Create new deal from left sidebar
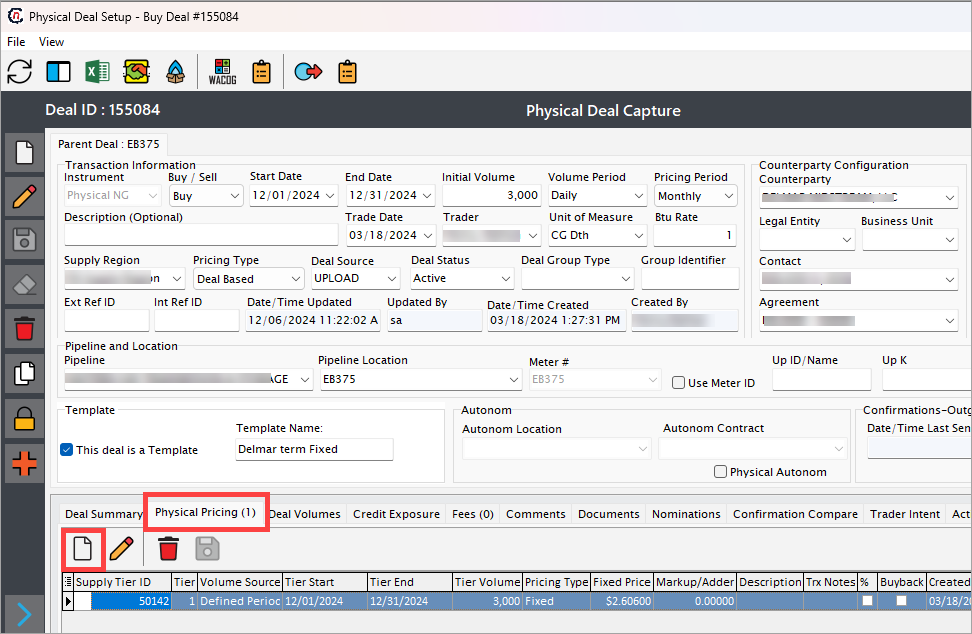 [x=24, y=152]
